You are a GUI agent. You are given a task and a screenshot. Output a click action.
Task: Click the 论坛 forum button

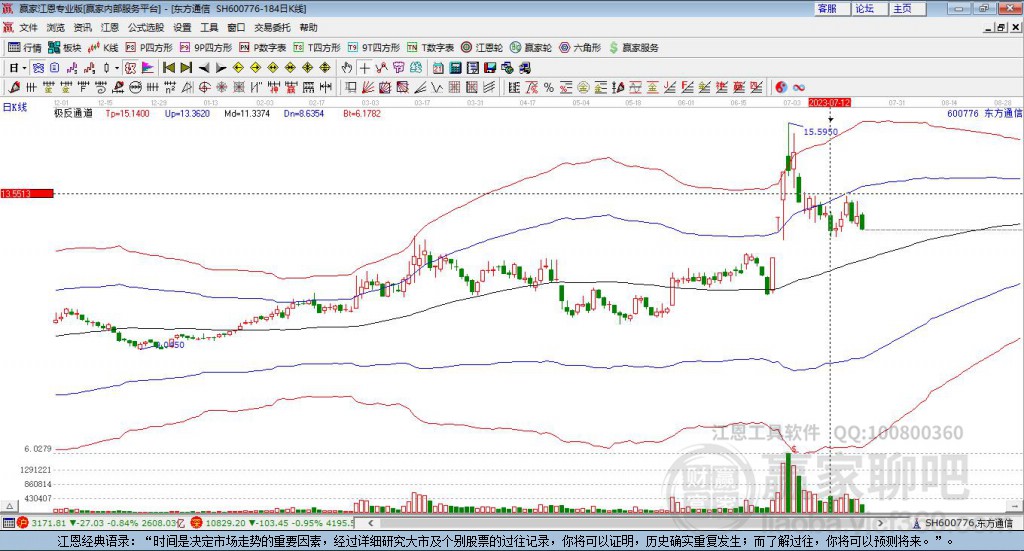[x=869, y=8]
